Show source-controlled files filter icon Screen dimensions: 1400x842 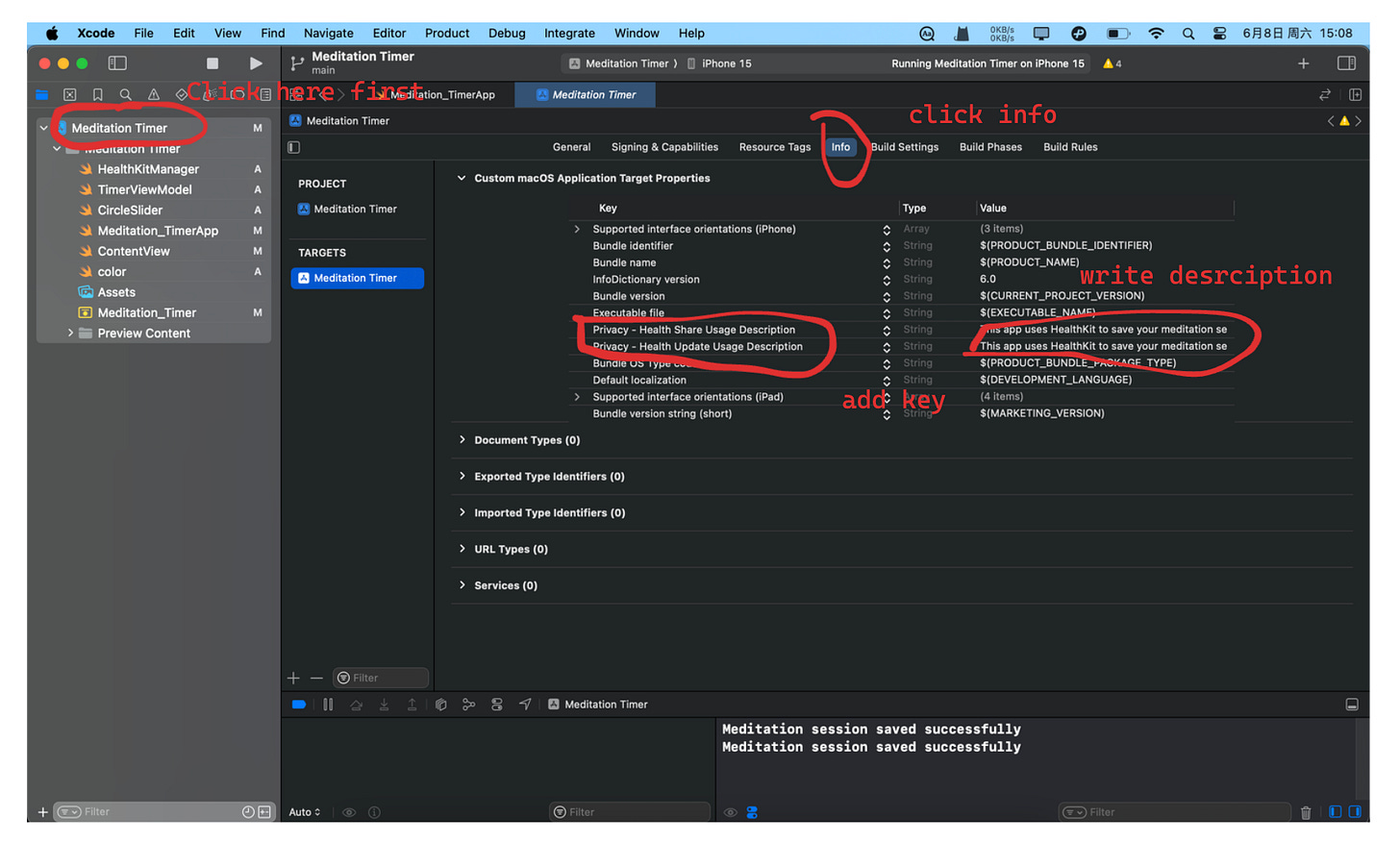263,812
